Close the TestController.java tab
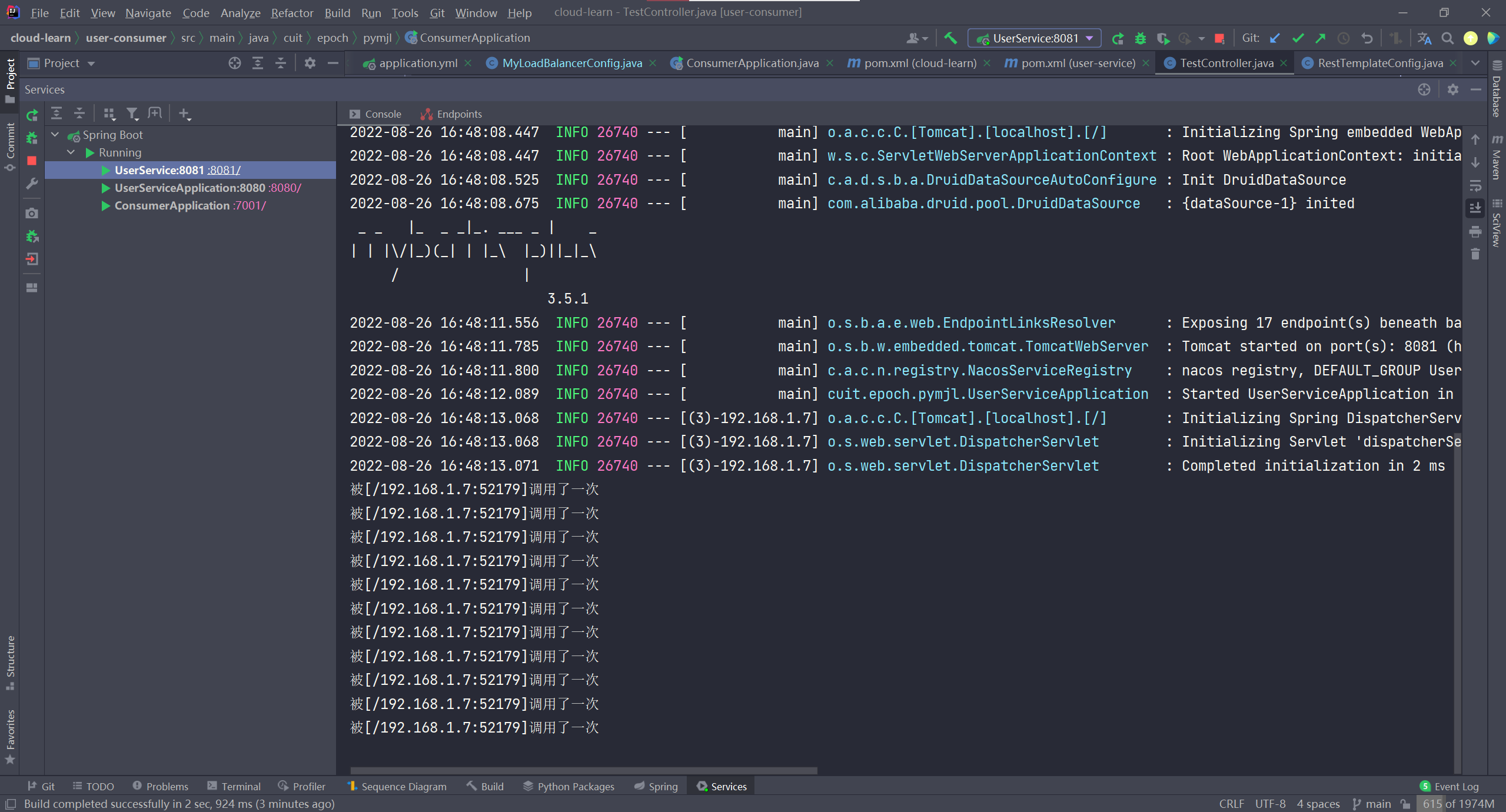The height and width of the screenshot is (812, 1506). [1284, 63]
